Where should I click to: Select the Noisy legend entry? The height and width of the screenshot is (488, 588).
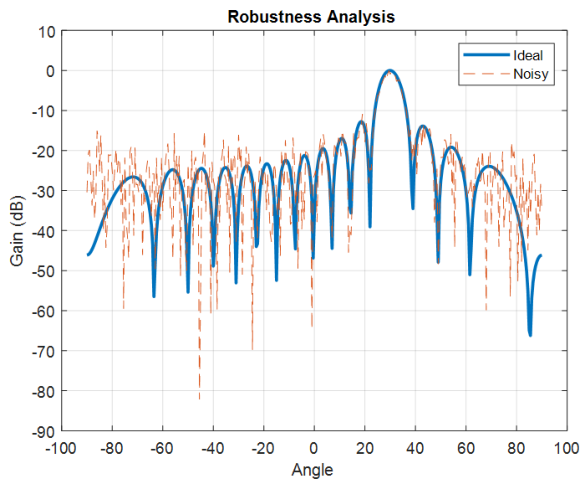(531, 74)
